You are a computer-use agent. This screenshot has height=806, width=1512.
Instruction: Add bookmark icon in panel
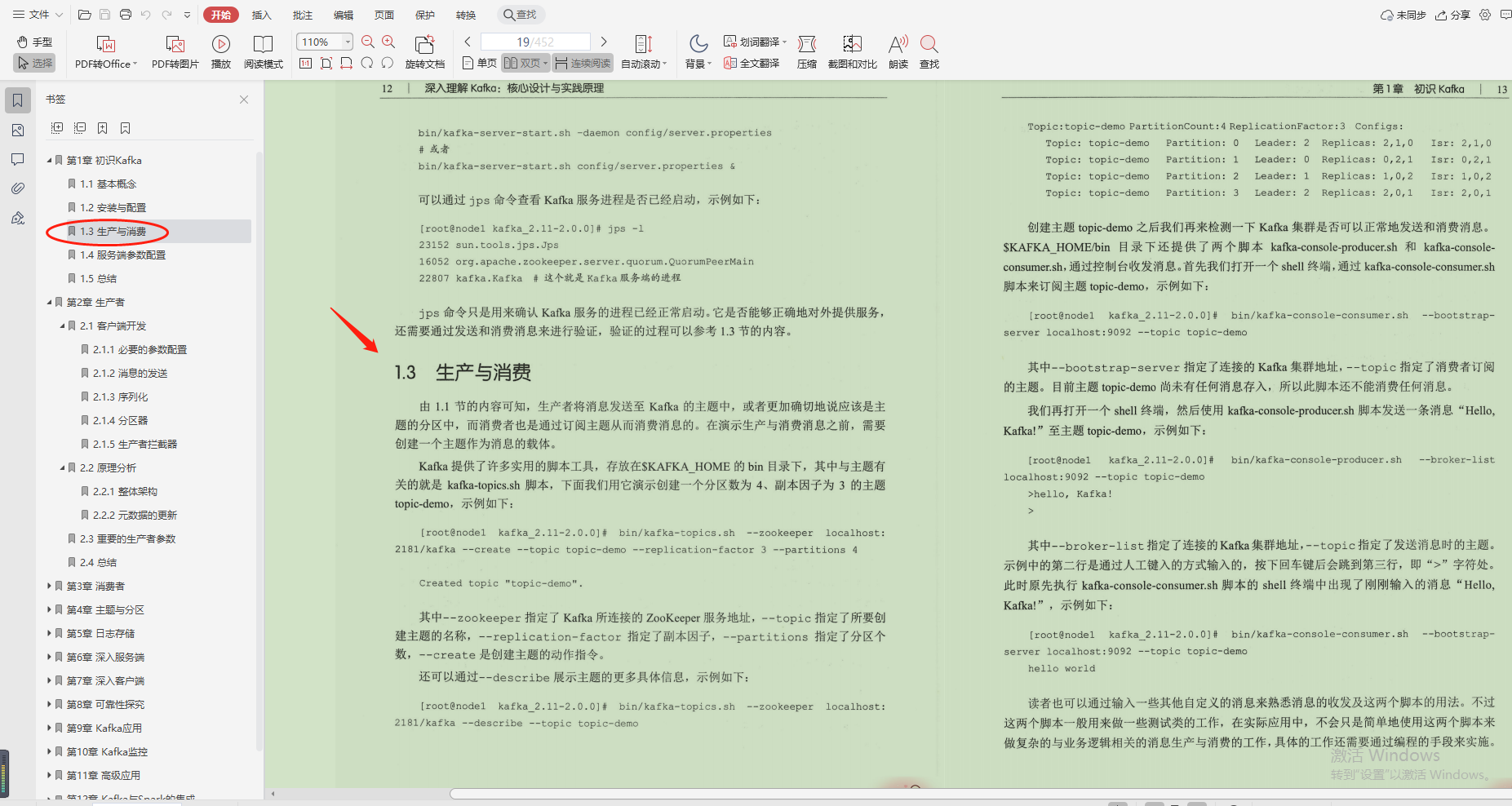(x=103, y=128)
